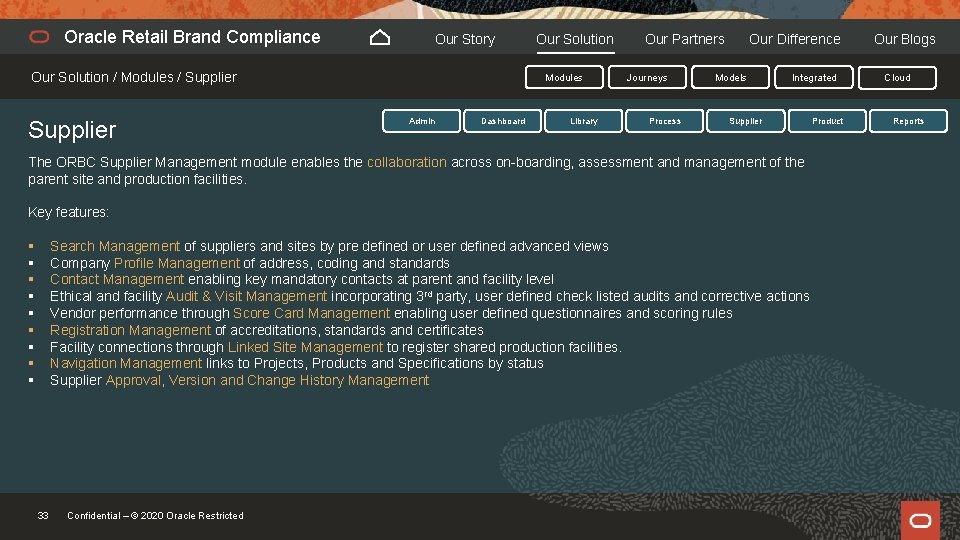The height and width of the screenshot is (540, 960).
Task: Open the Process module tab
Action: coord(664,121)
